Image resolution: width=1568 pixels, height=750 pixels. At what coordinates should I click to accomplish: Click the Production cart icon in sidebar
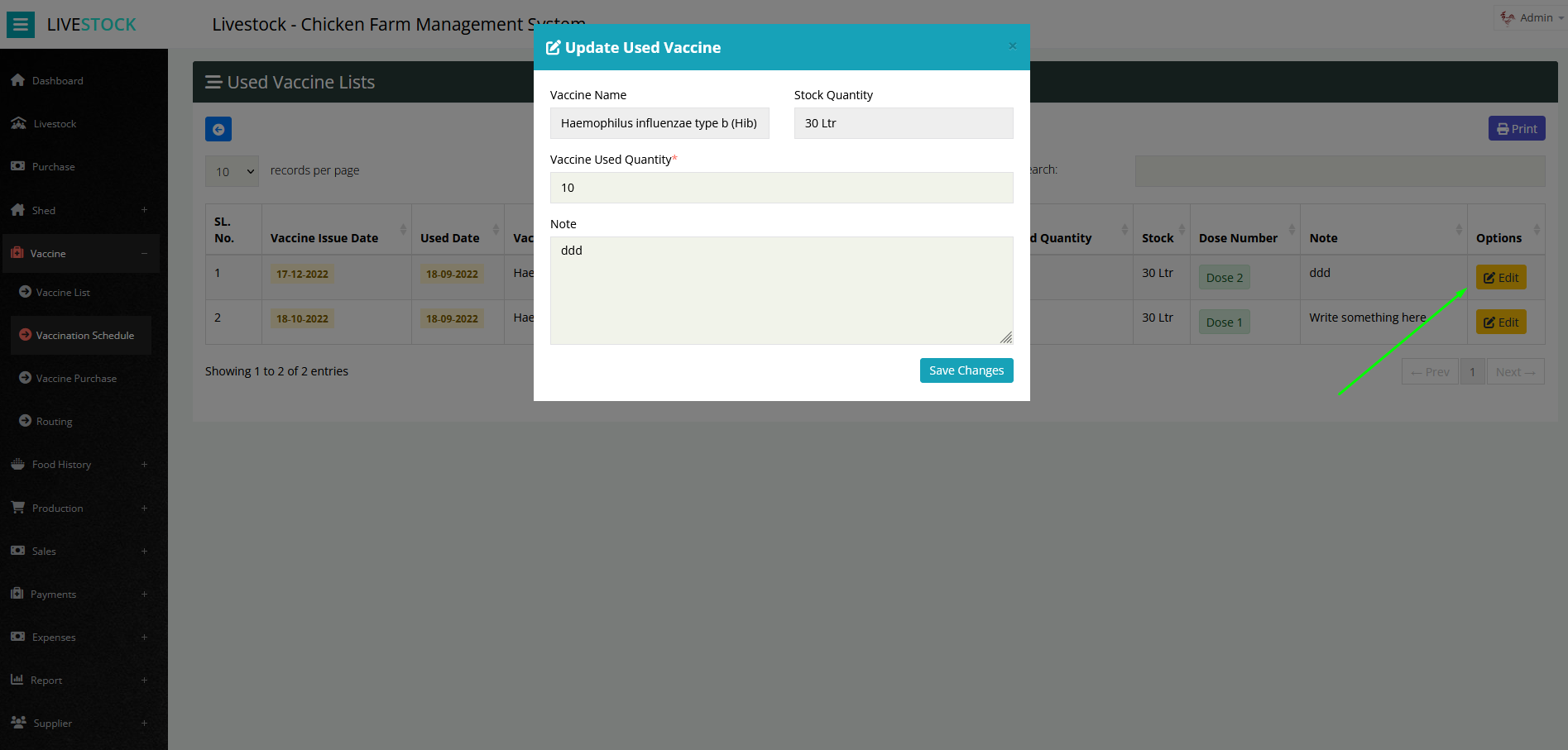[x=17, y=508]
